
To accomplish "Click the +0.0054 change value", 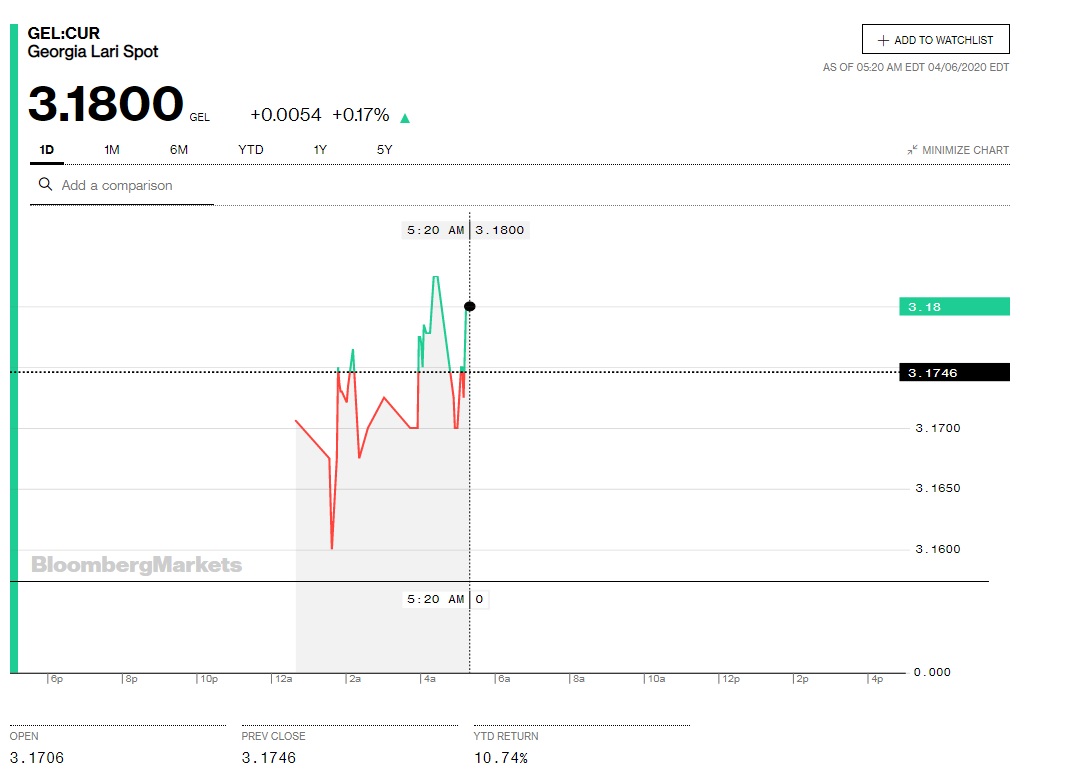I will coord(286,115).
